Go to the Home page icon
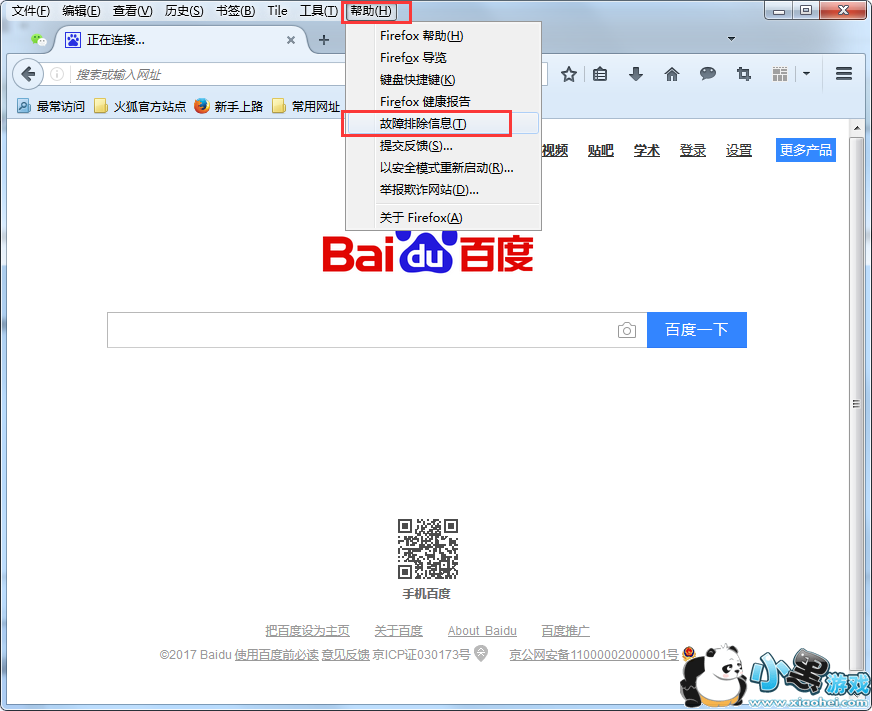The height and width of the screenshot is (711, 872). point(672,74)
